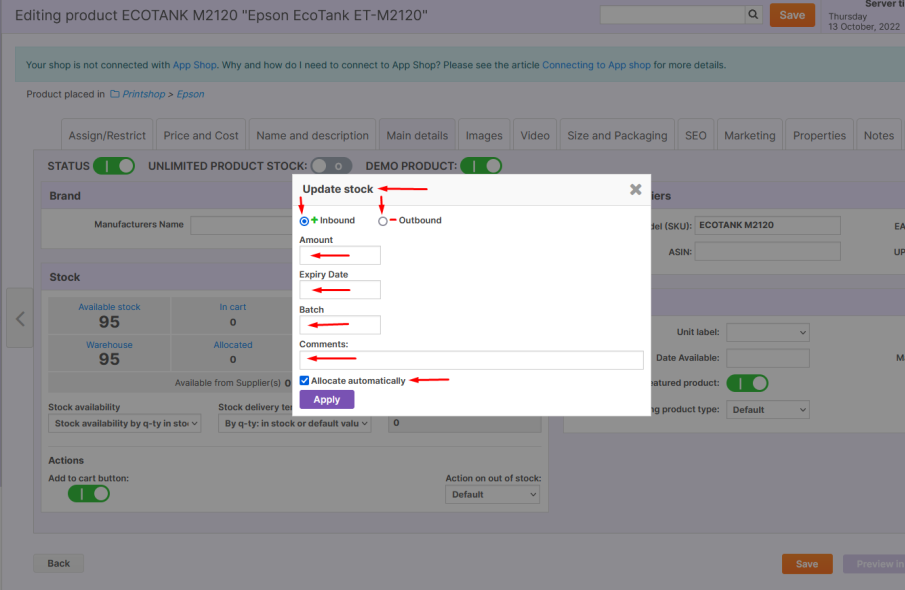Screen dimensions: 905x590
Task: Click the Amount input field
Action: coord(340,255)
